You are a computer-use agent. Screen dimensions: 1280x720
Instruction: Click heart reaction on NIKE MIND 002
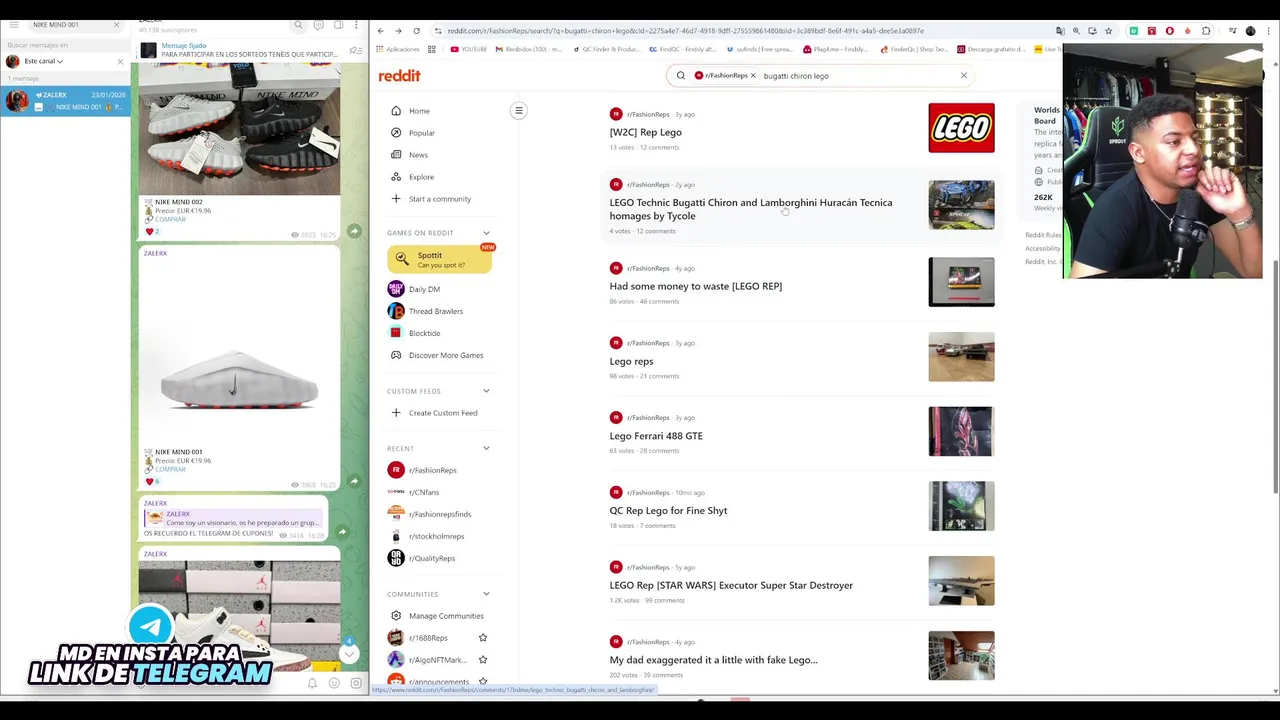152,231
